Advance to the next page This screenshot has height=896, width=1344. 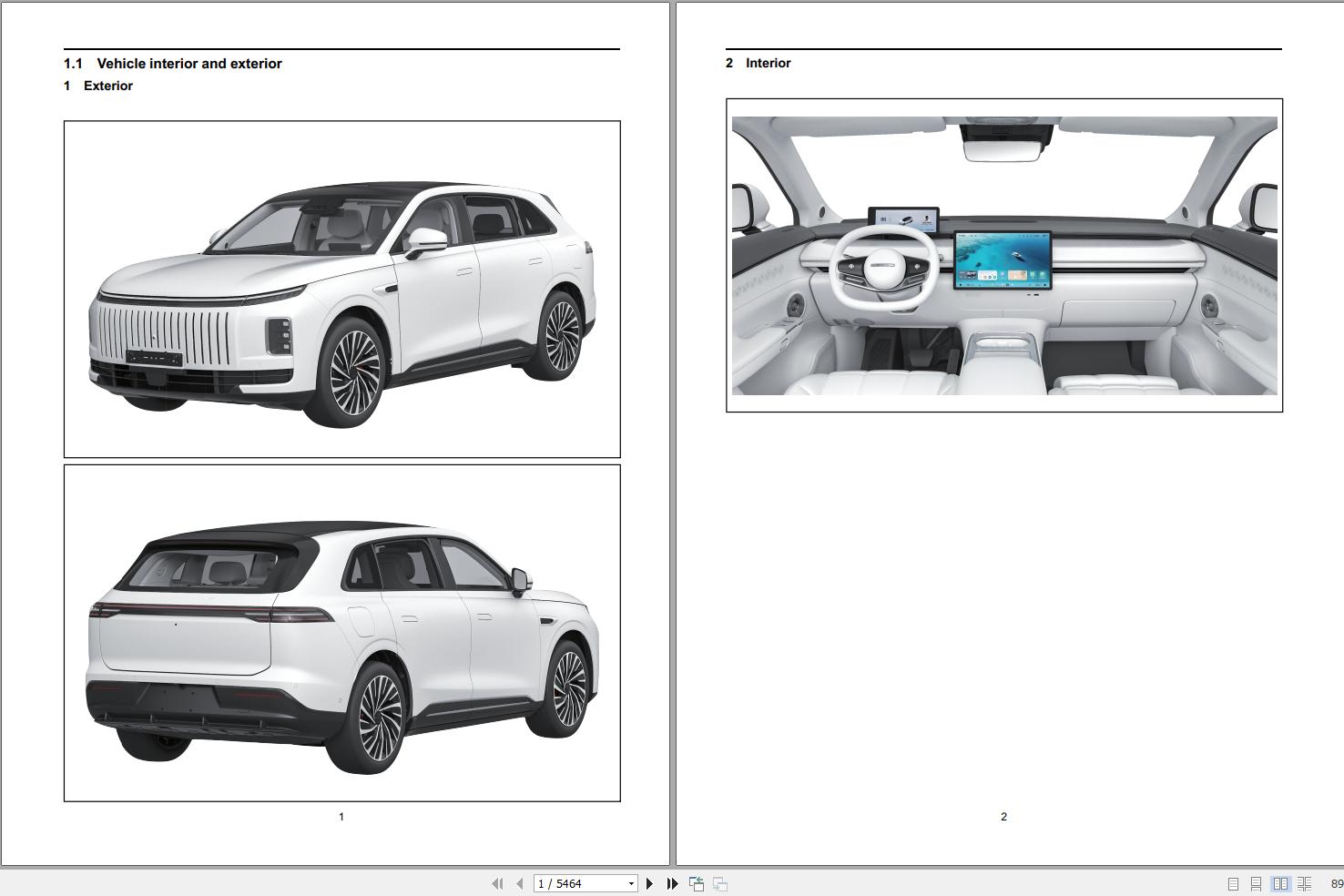pyautogui.click(x=649, y=883)
